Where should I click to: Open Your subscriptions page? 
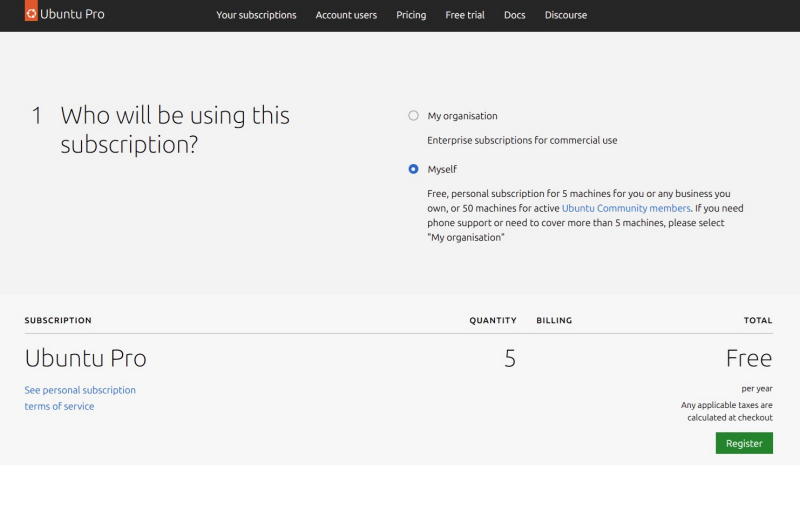256,15
